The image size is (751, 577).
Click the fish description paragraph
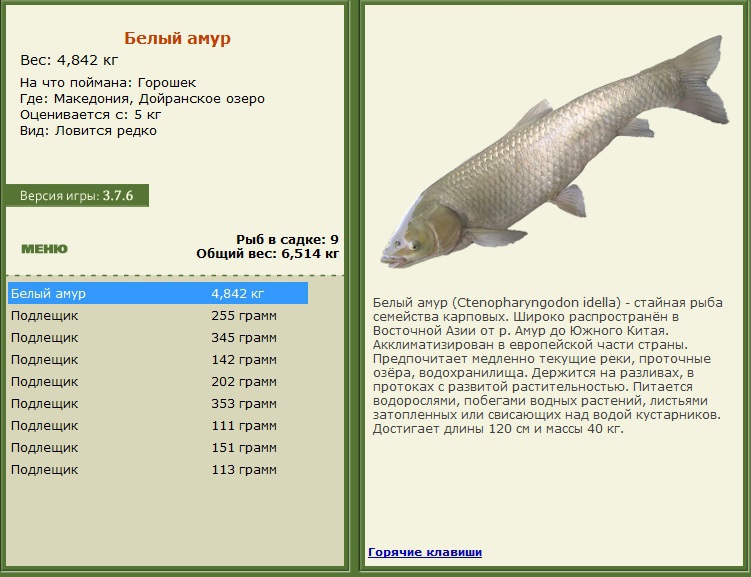click(x=547, y=365)
